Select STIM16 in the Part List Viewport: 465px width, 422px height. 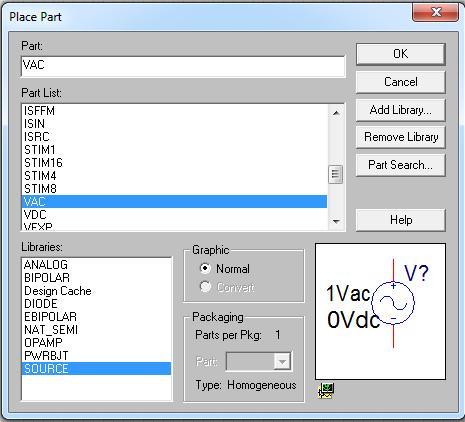(174, 163)
